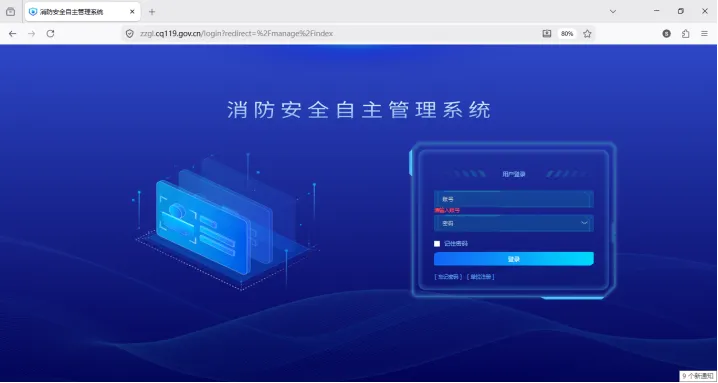Minimize the browser window

(657, 11)
